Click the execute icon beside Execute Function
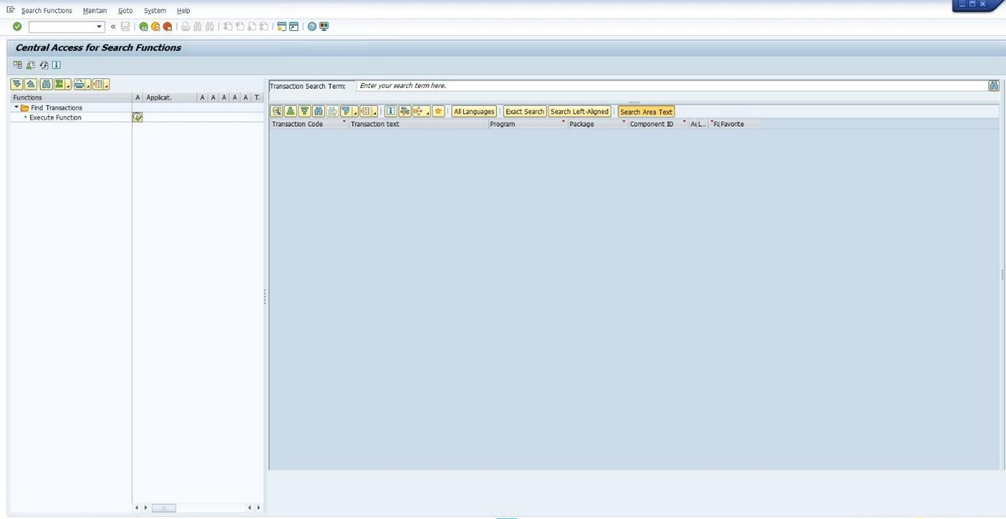The width and height of the screenshot is (1006, 519). click(x=138, y=117)
